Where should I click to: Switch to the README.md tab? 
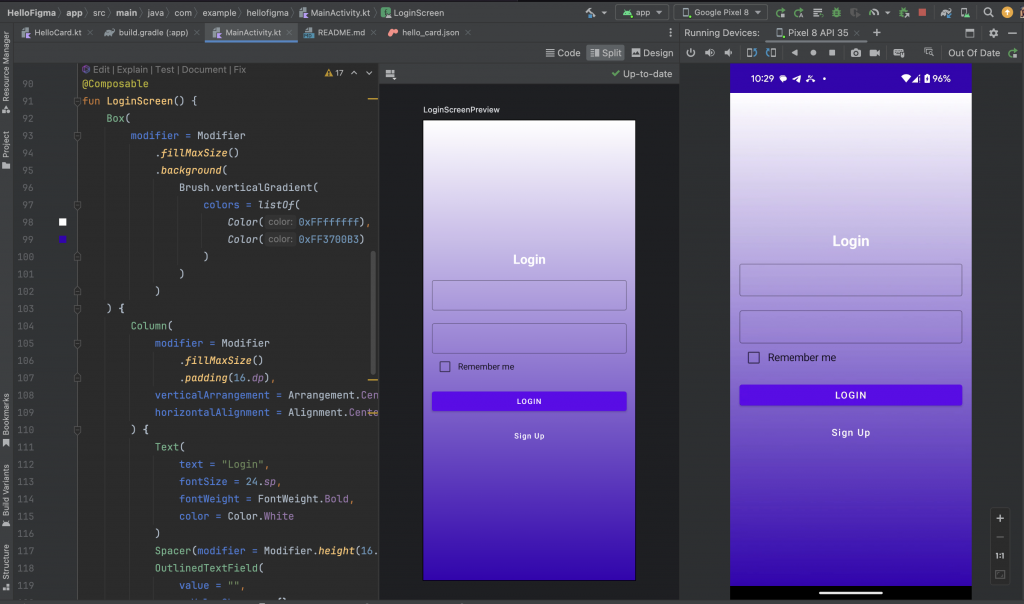click(x=341, y=32)
